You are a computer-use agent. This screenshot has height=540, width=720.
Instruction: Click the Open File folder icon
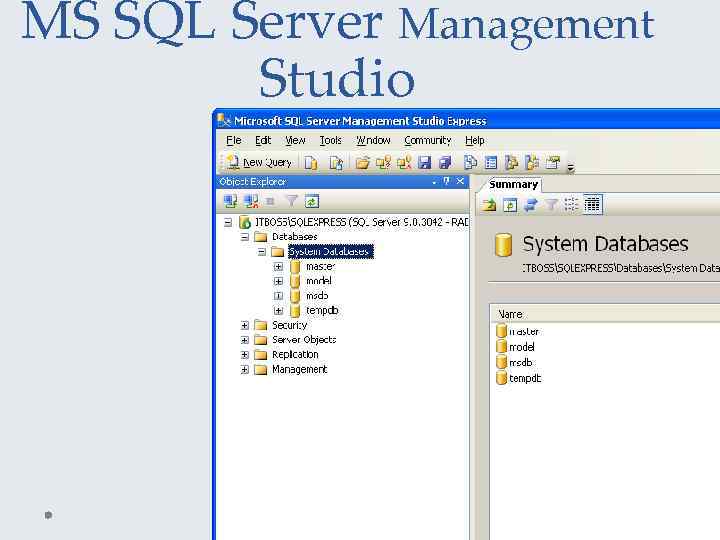(x=362, y=163)
